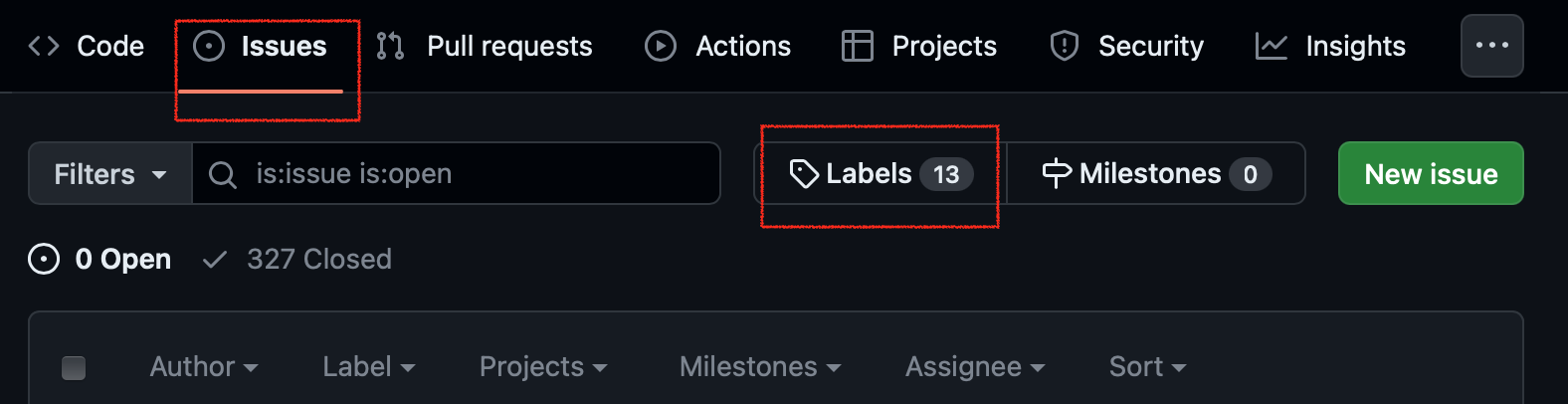Click the Actions play circle icon

[x=660, y=46]
